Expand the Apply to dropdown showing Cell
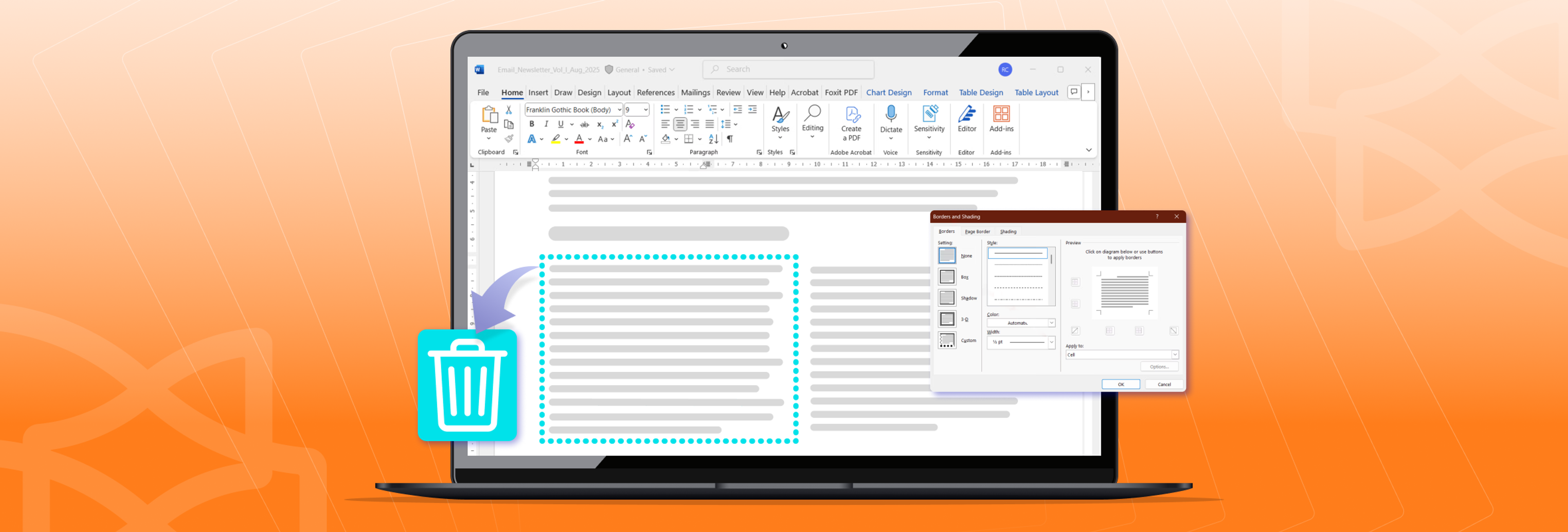This screenshot has width=1568, height=532. [x=1174, y=355]
